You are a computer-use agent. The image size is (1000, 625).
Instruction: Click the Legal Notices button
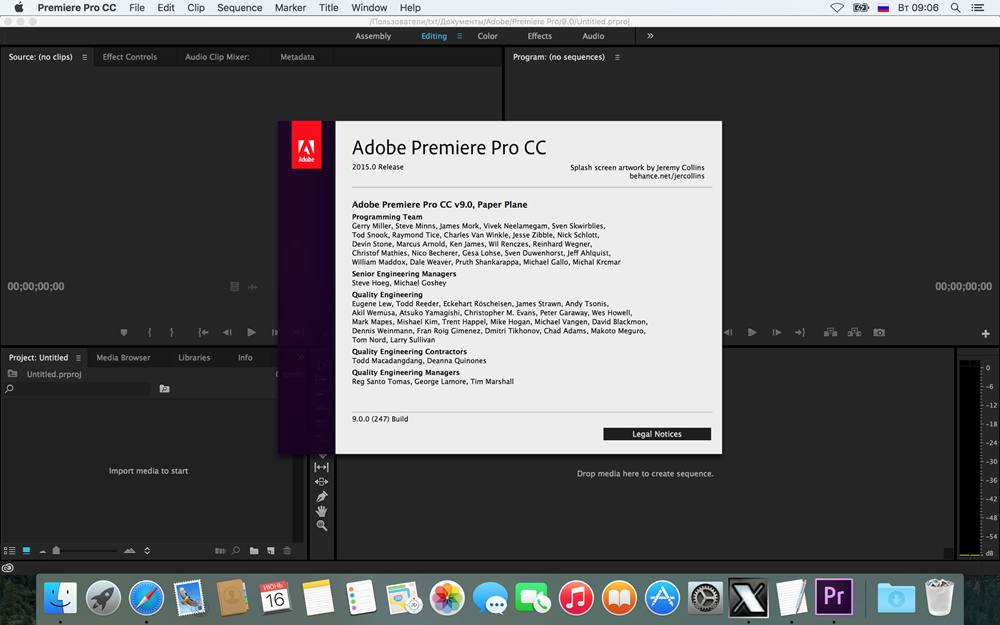[x=657, y=434]
